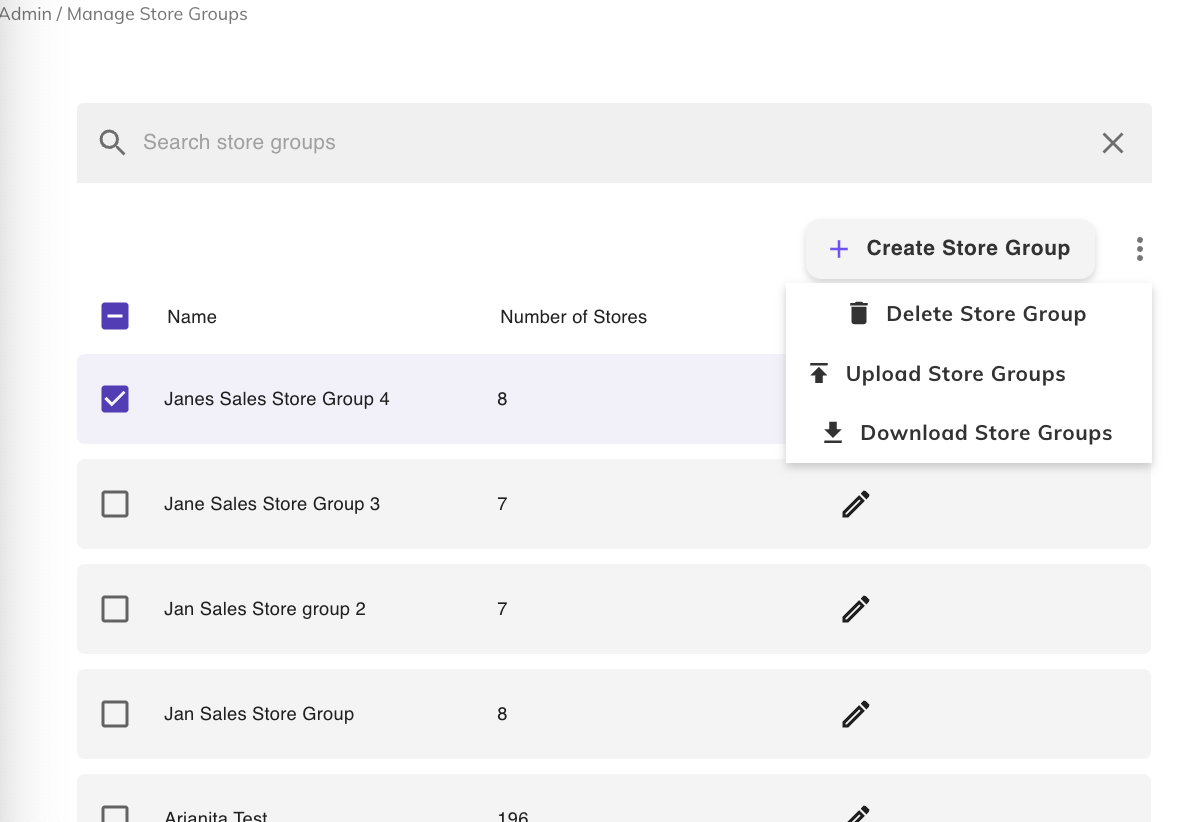This screenshot has height=822, width=1204.
Task: Click the trash icon in the menu
Action: [x=858, y=314]
